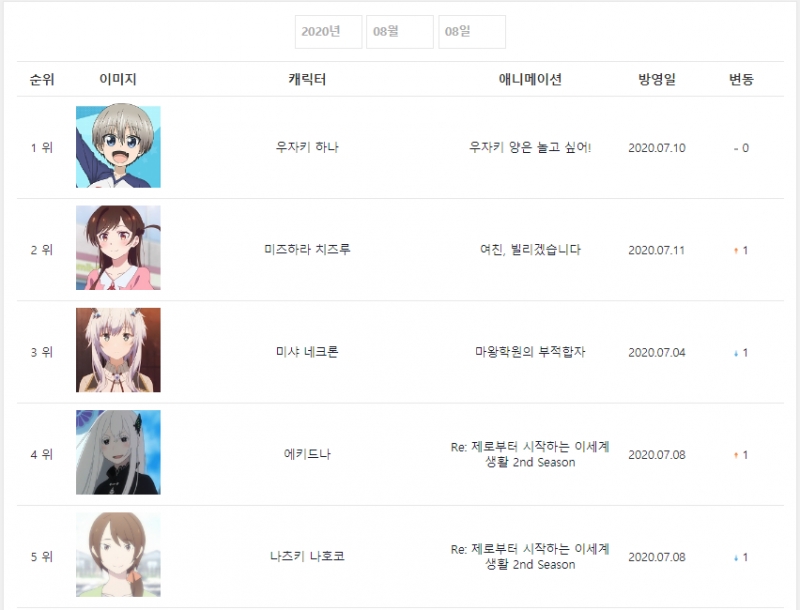This screenshot has height=610, width=800.
Task: Open anime title 마왕학원의 부적합자
Action: (x=530, y=352)
